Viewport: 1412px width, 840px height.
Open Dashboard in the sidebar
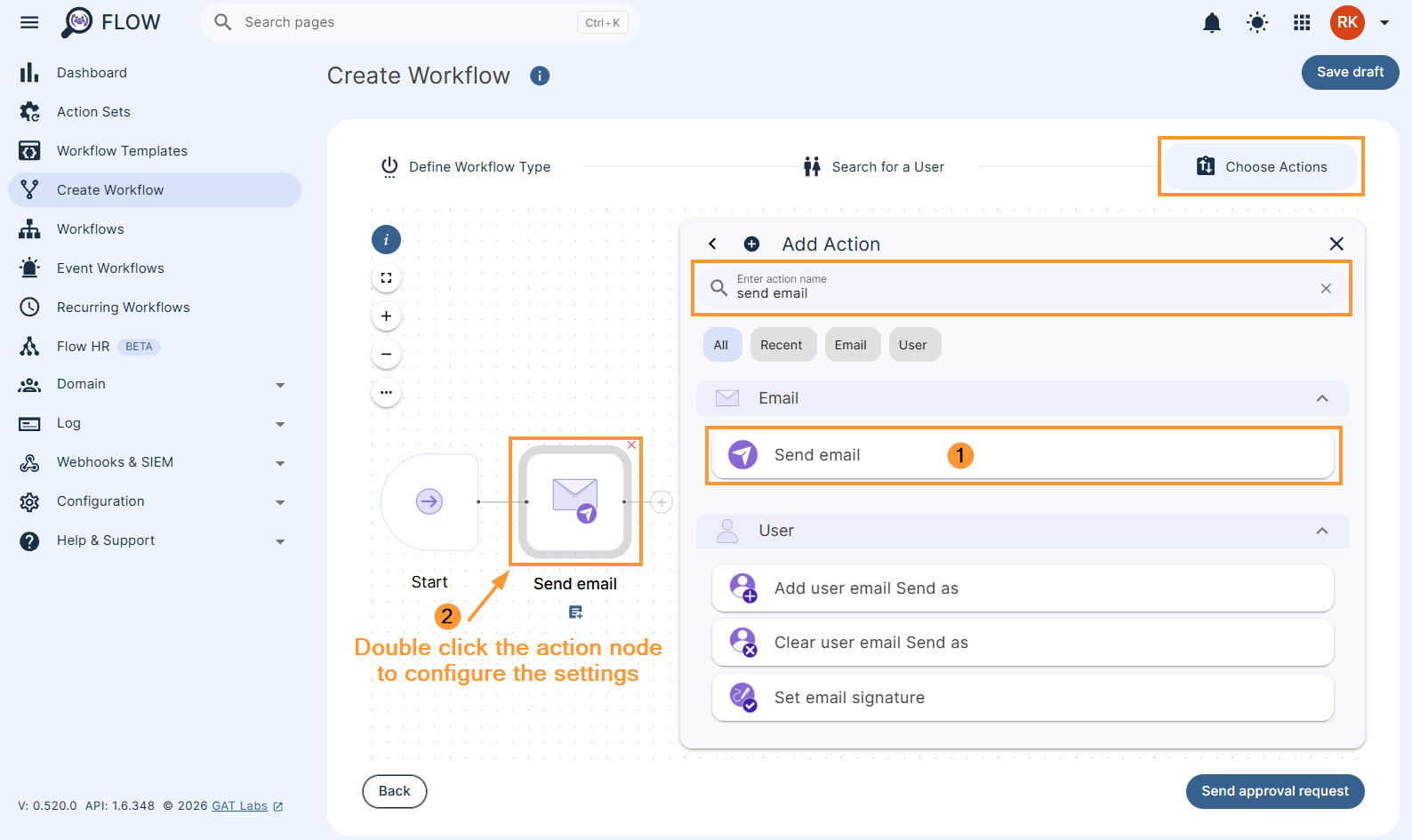(x=155, y=73)
